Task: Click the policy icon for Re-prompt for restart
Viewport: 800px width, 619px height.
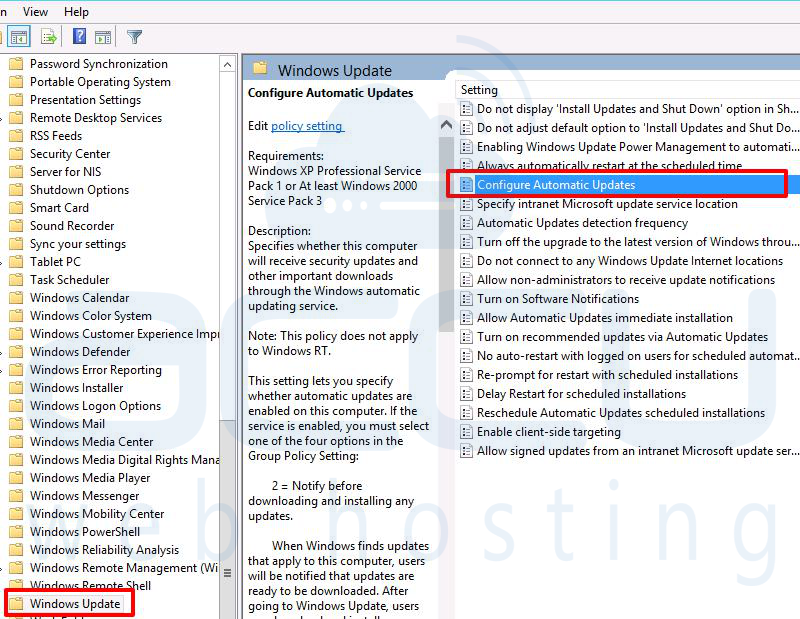Action: click(x=466, y=375)
